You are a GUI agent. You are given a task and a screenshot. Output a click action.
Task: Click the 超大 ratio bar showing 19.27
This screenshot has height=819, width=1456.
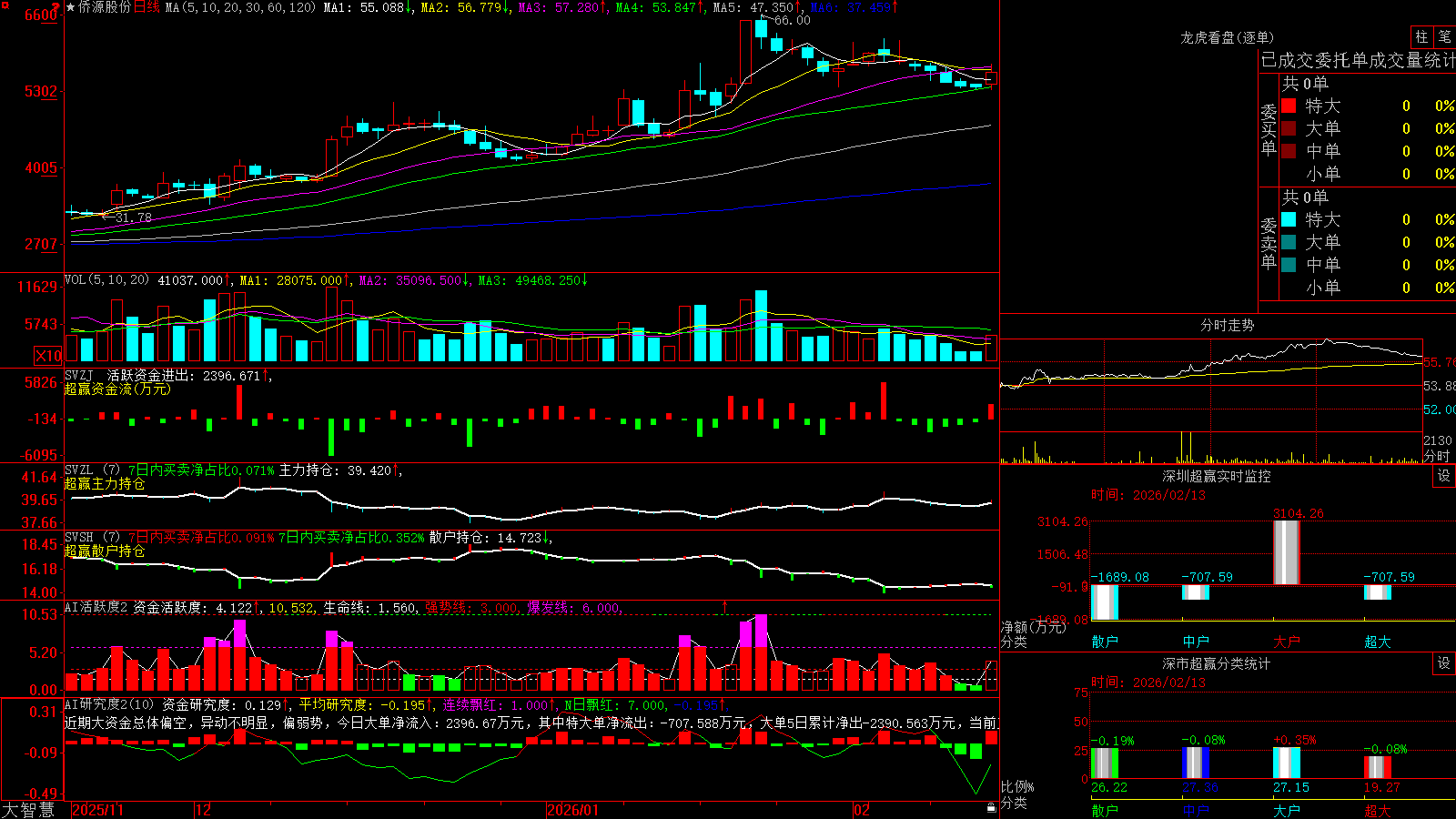1378,767
